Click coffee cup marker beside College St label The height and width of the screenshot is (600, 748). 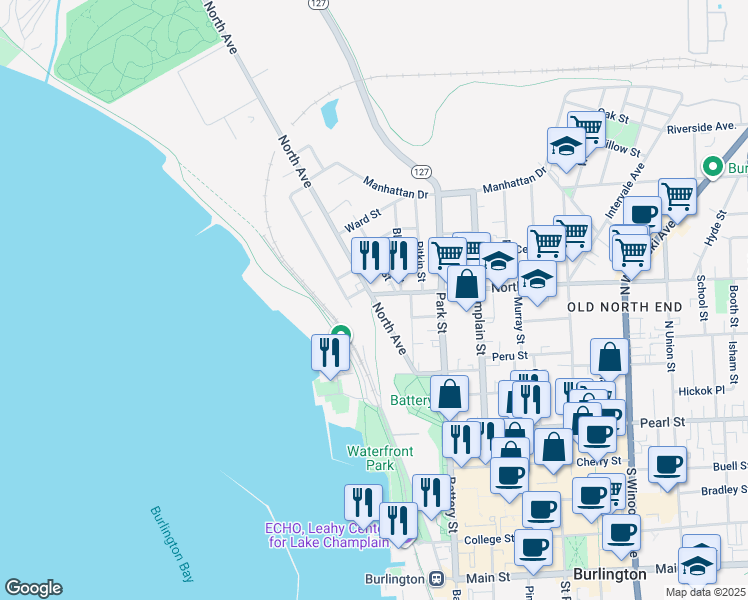coord(534,548)
